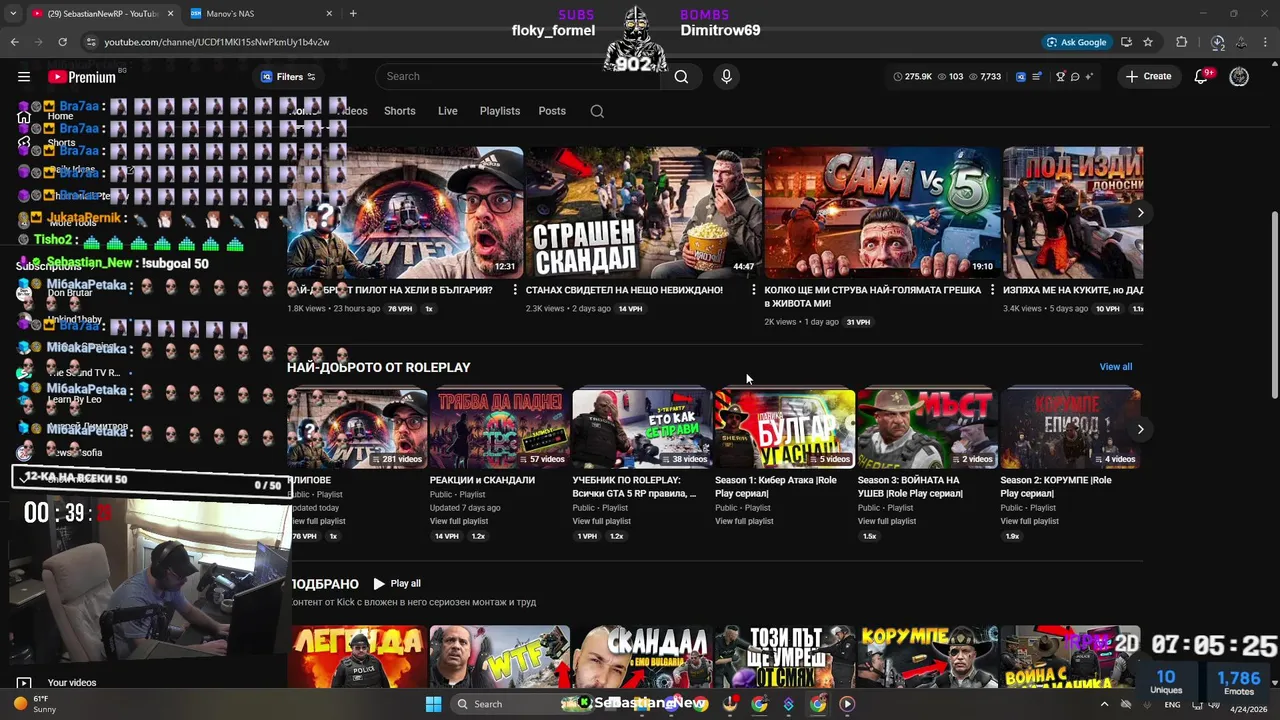Click the ENG language indicator
The width and height of the screenshot is (1280, 720).
[1172, 704]
